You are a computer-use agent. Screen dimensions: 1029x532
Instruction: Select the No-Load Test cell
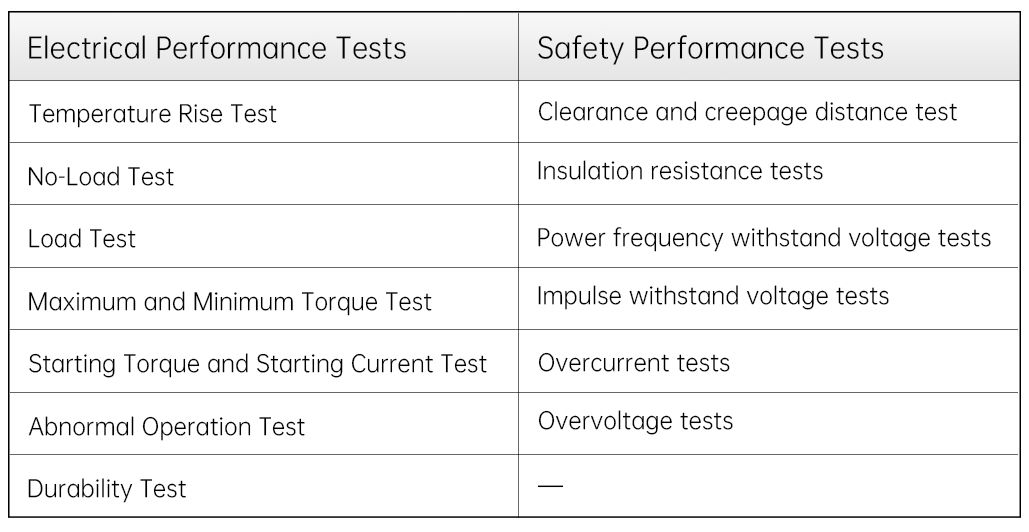pyautogui.click(x=101, y=177)
